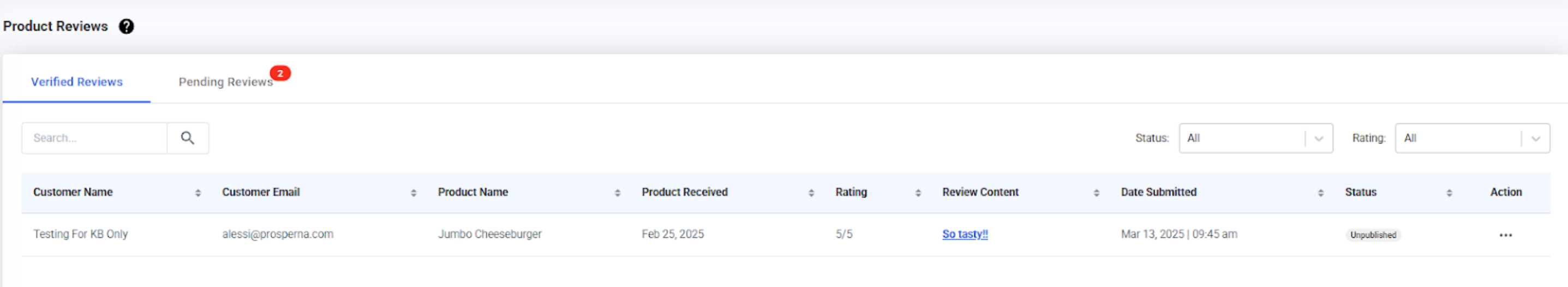The height and width of the screenshot is (287, 1568).
Task: Switch to the Verified Reviews tab
Action: (x=77, y=82)
